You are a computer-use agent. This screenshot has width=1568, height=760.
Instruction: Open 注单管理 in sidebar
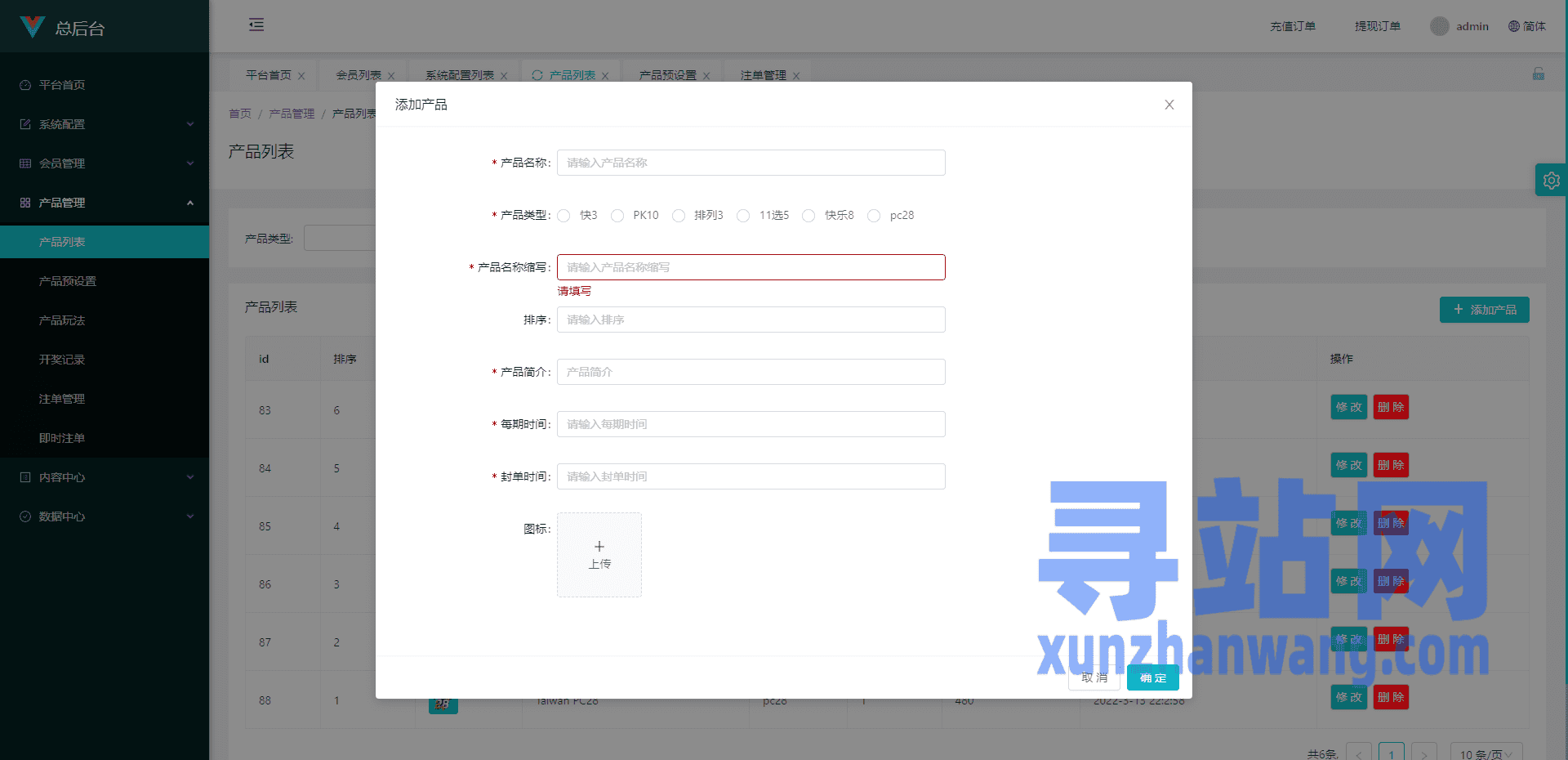tap(105, 399)
